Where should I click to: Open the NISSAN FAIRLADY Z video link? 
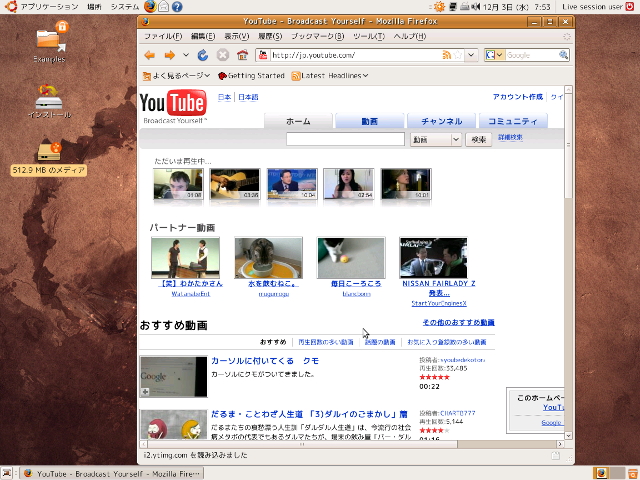point(439,288)
